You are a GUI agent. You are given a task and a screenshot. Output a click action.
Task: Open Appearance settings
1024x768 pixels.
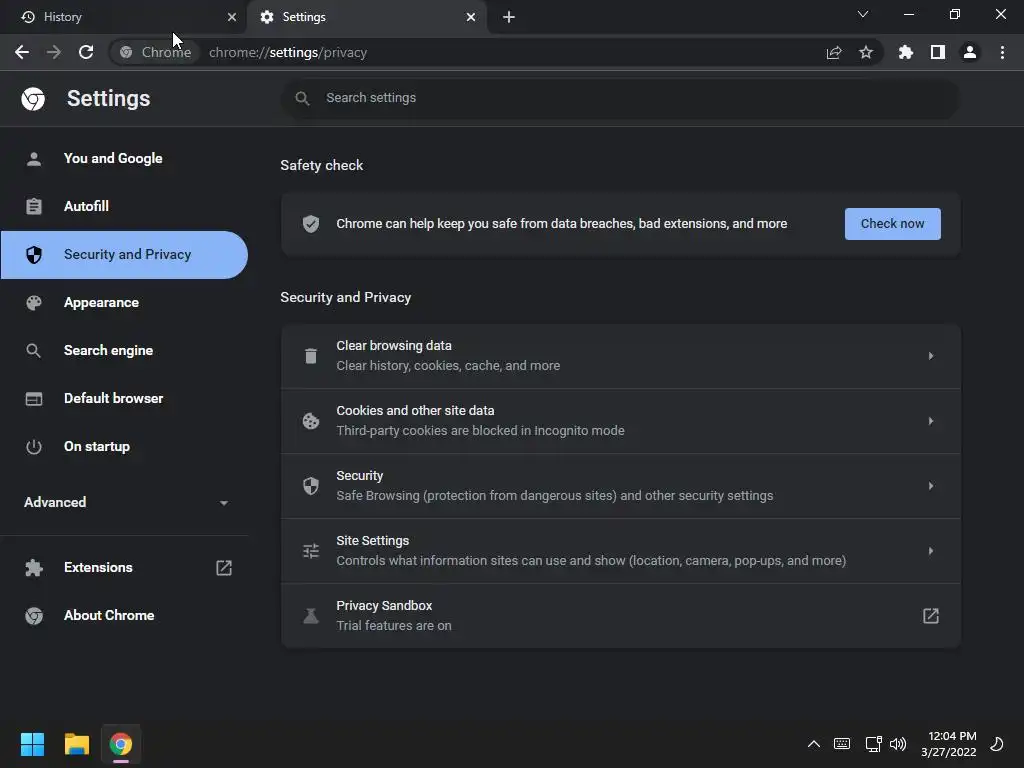click(x=124, y=302)
